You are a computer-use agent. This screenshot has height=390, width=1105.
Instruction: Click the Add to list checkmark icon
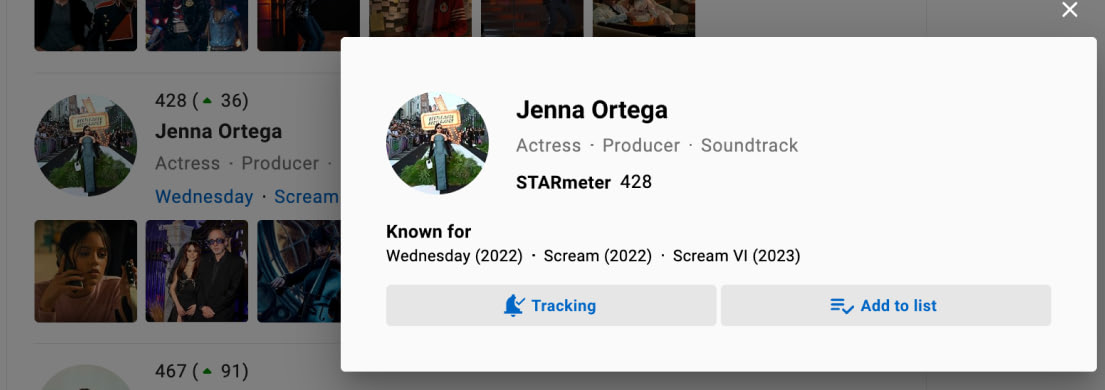tap(842, 306)
